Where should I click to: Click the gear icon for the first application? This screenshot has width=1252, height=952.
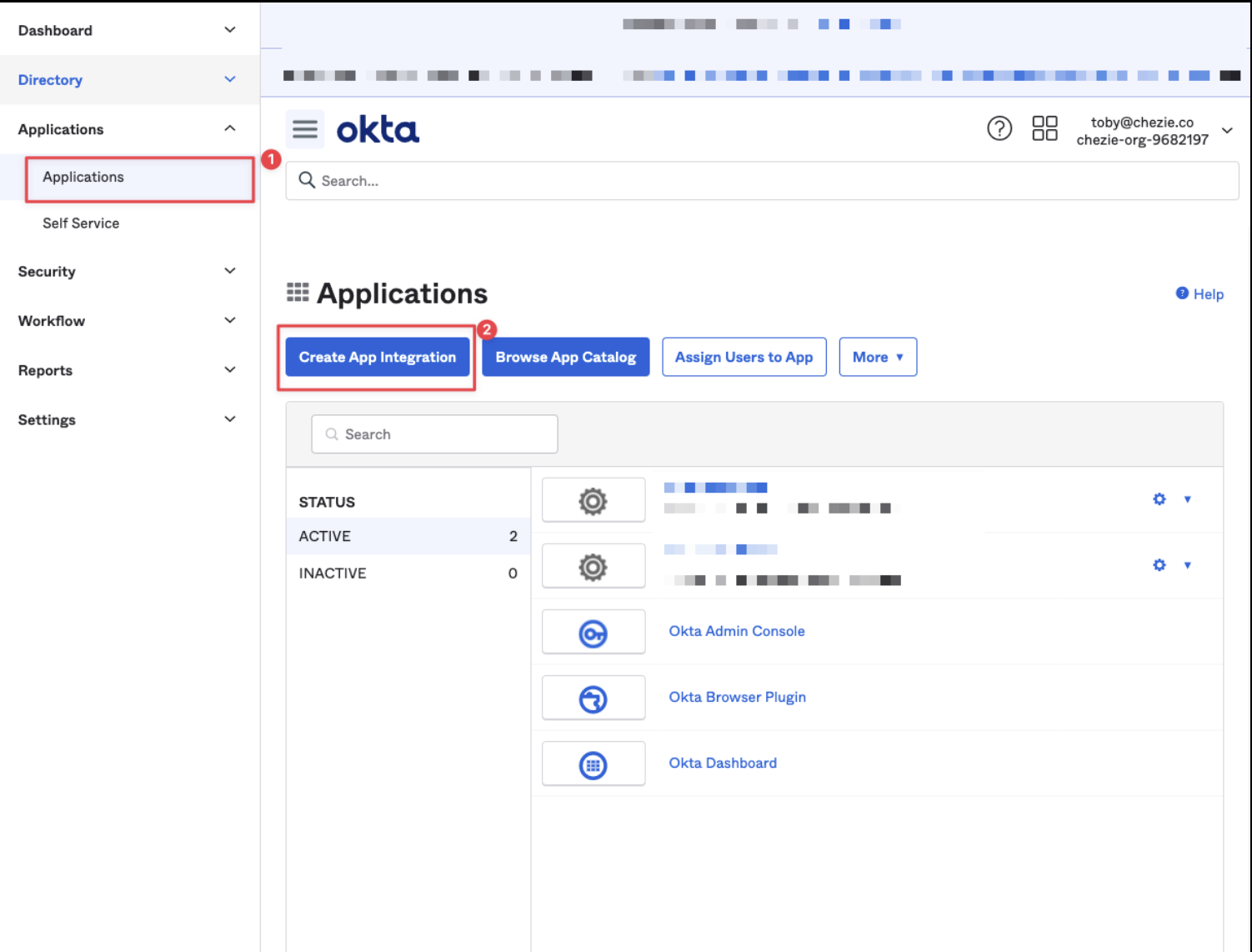pos(1159,499)
